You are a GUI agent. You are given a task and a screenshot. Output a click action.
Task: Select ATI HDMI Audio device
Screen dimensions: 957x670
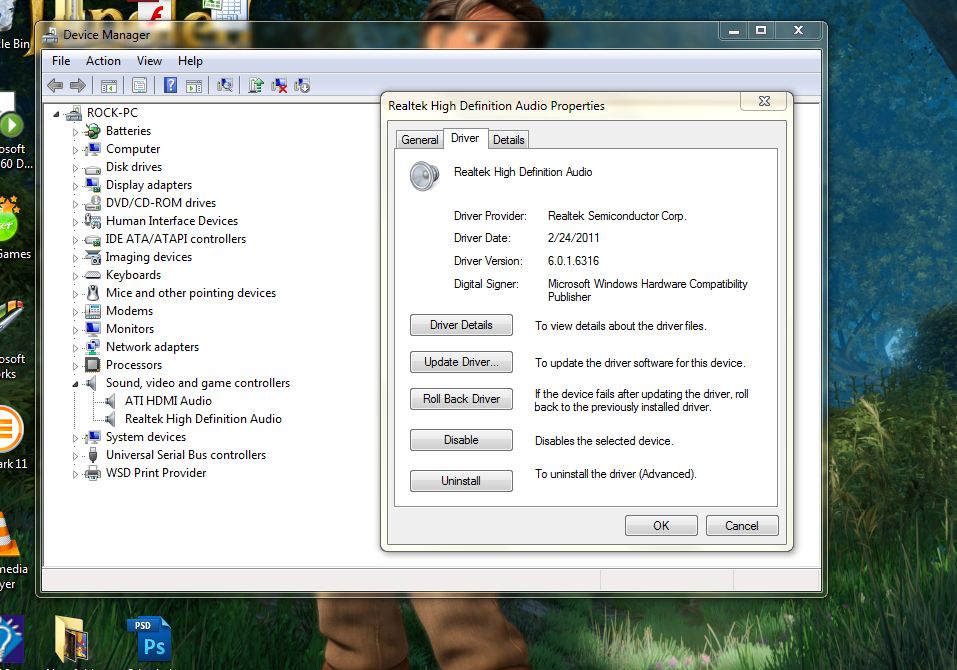click(x=168, y=401)
